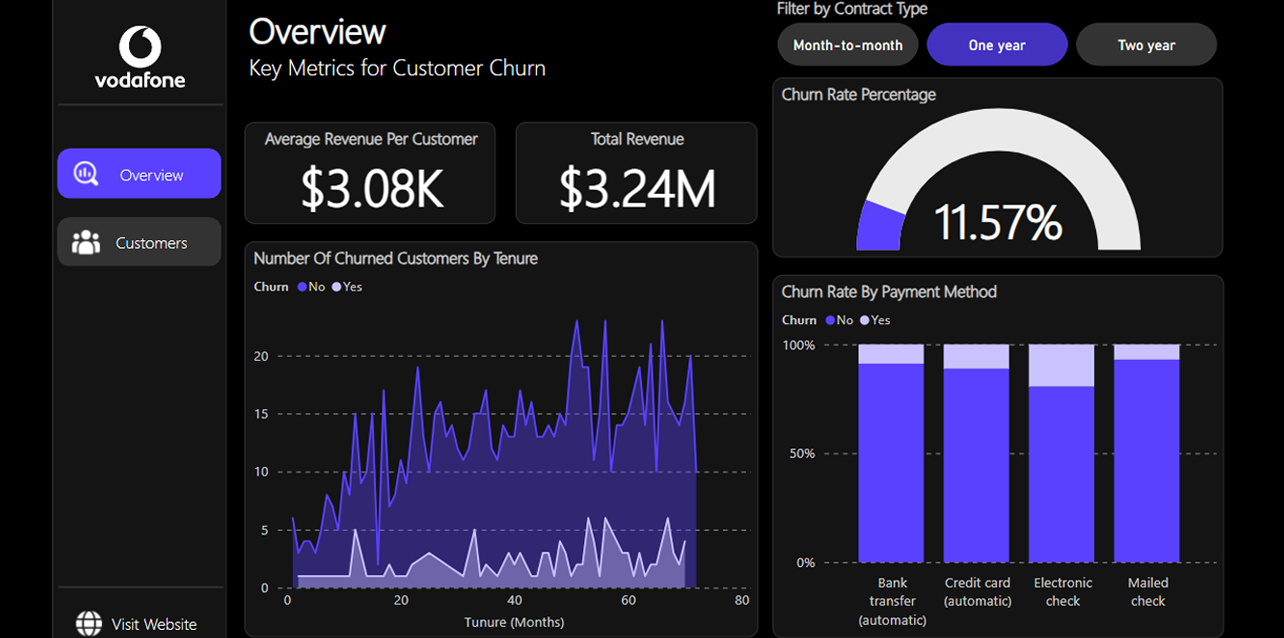Click the No legend dot in payment chart
The width and height of the screenshot is (1284, 638).
point(830,320)
